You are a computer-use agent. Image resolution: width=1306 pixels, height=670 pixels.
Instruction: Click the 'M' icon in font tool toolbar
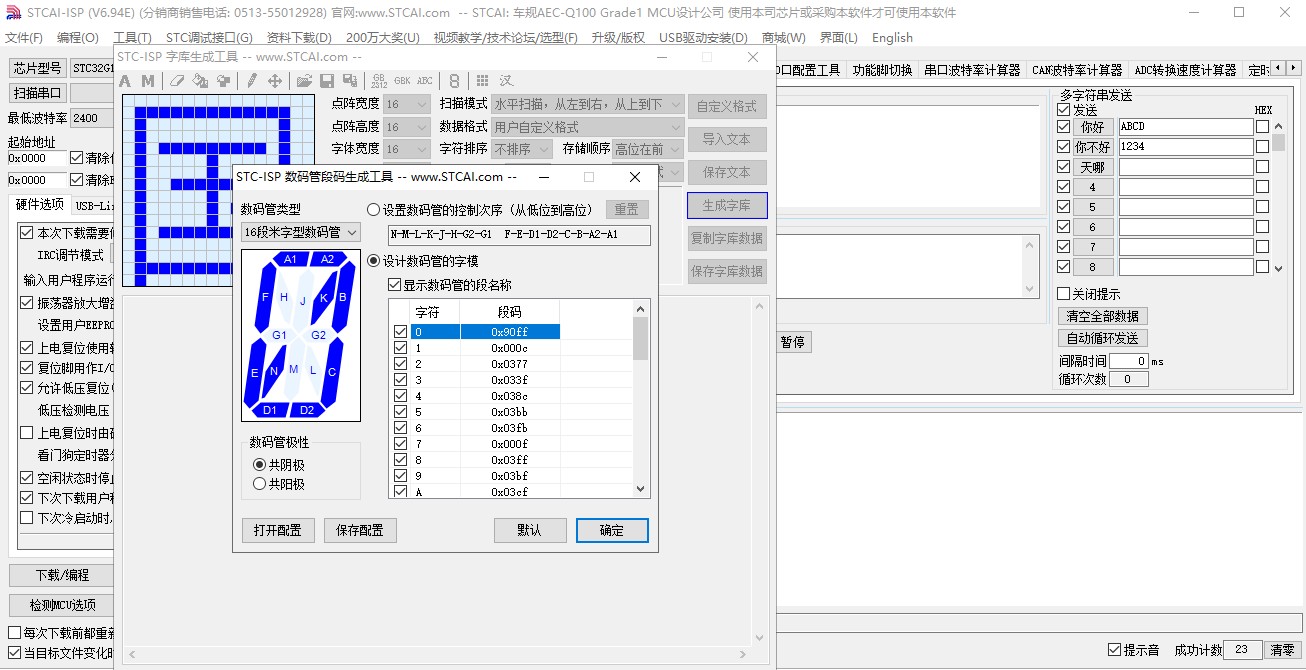(x=148, y=81)
